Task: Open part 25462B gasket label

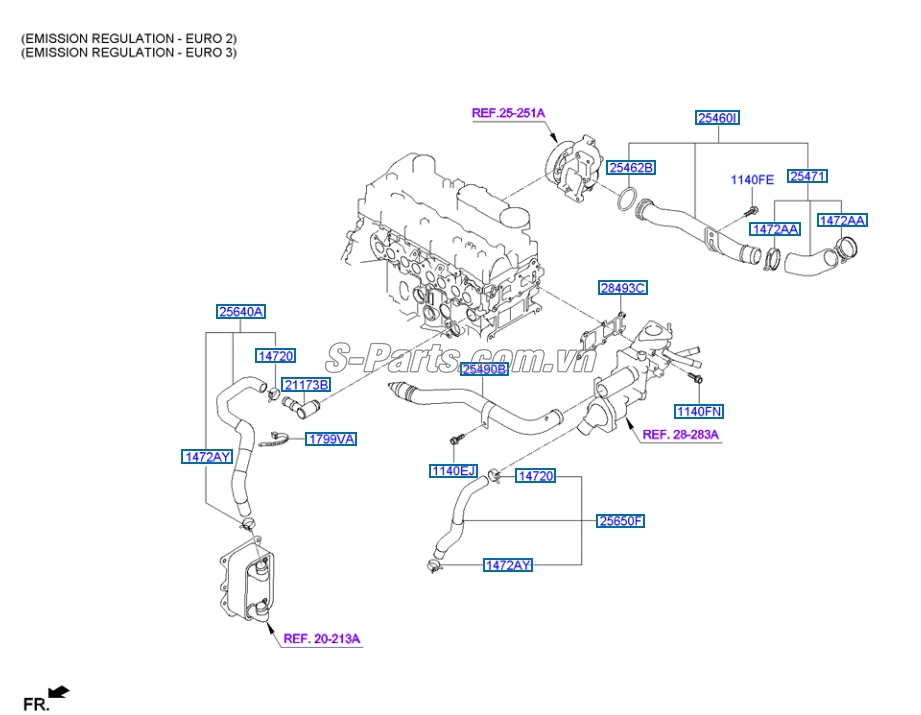Action: click(x=630, y=168)
